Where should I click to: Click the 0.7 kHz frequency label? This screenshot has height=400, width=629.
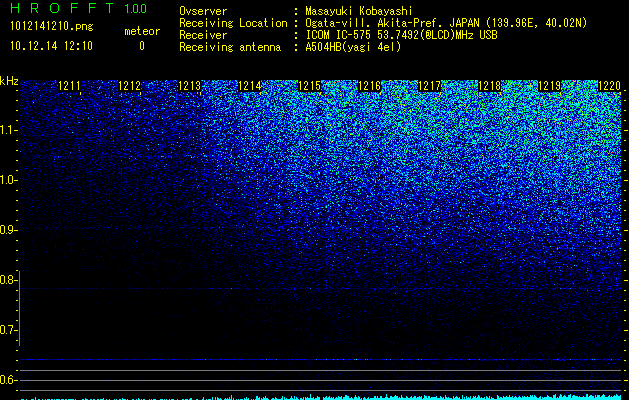(8, 330)
